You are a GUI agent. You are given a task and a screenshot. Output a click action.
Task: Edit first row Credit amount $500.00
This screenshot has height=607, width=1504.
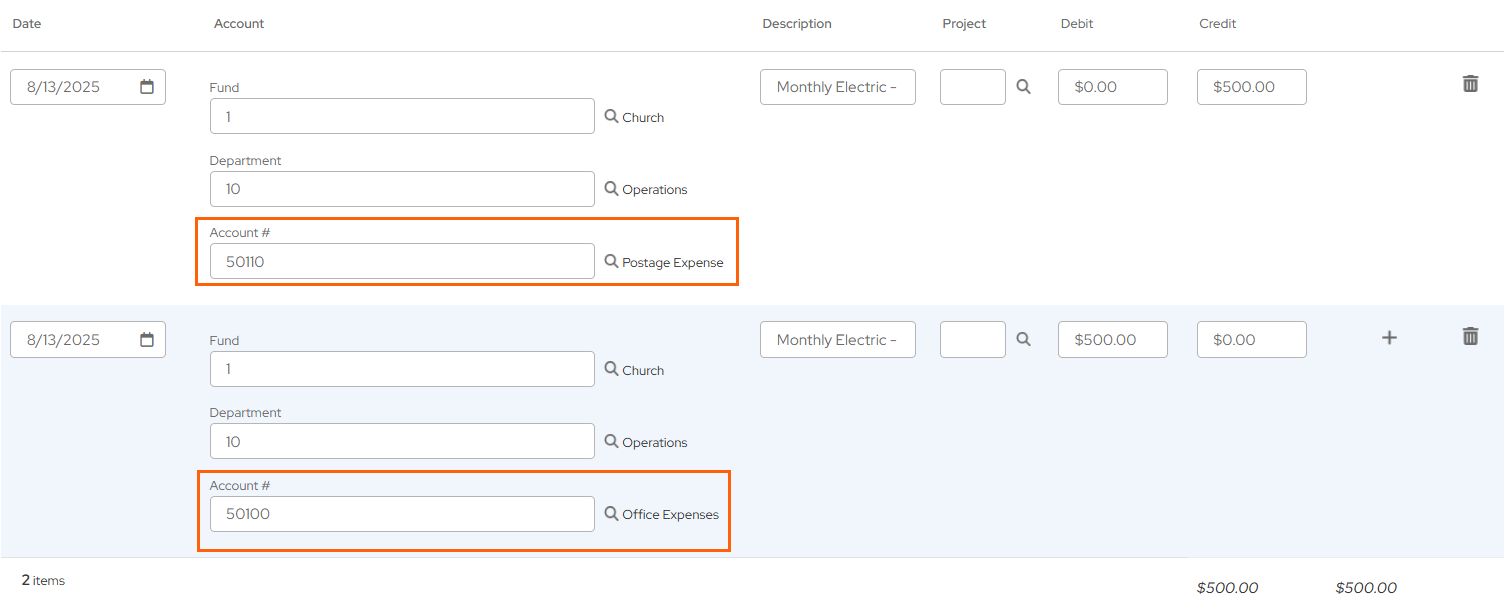point(1251,87)
